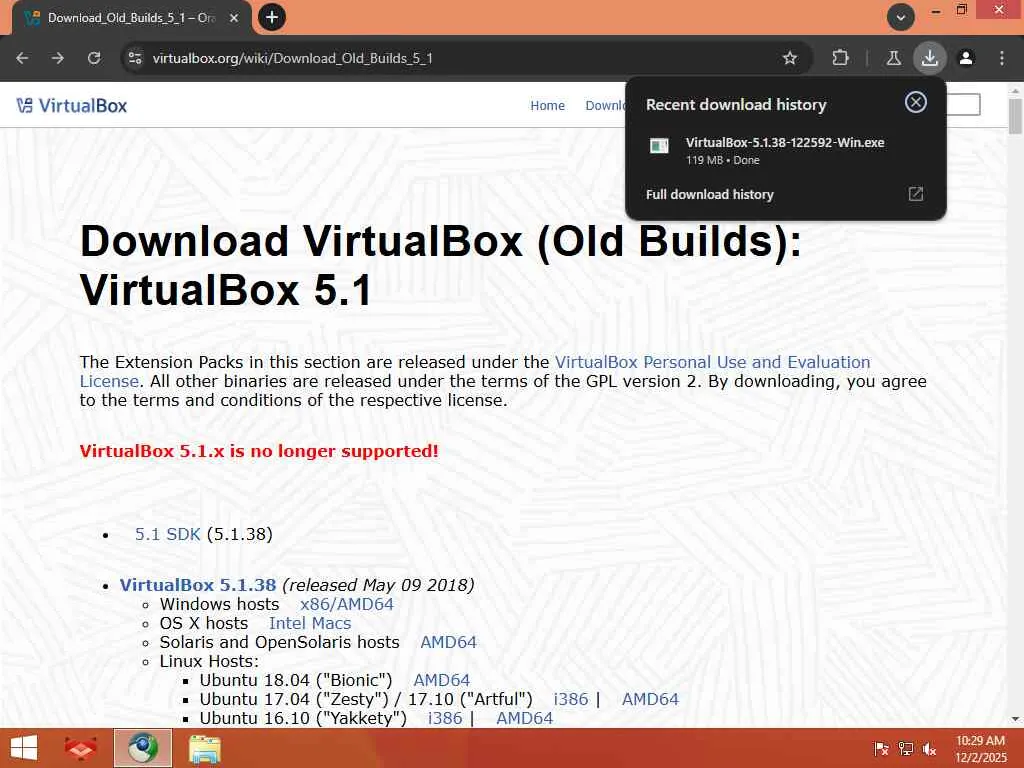Switch to Chrome in the taskbar
The width and height of the screenshot is (1024, 768).
point(143,748)
